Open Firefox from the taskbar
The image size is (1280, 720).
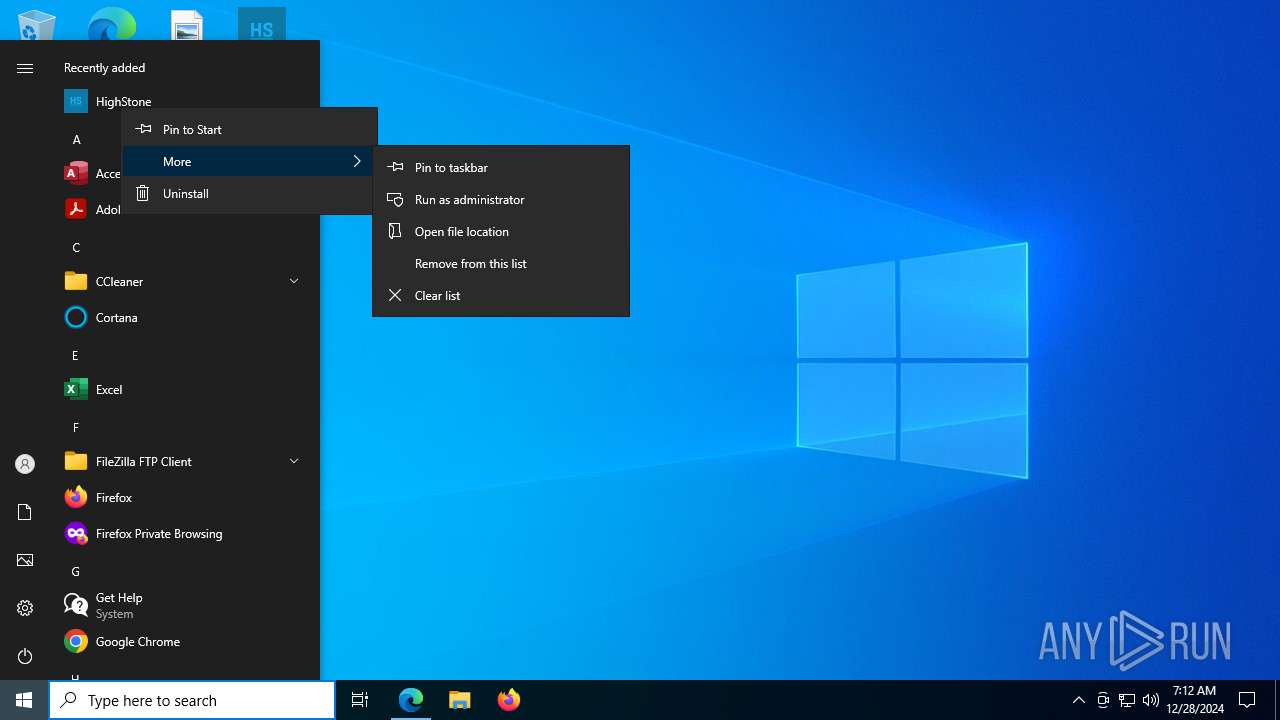509,700
